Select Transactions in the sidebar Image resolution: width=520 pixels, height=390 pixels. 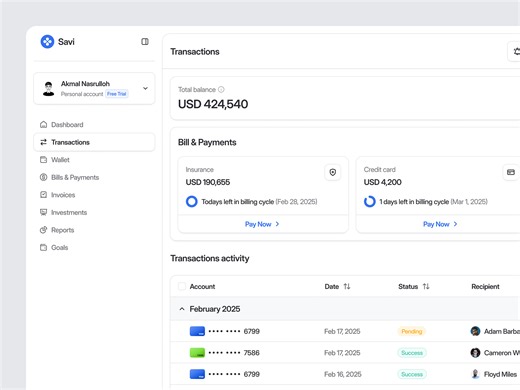[94, 142]
